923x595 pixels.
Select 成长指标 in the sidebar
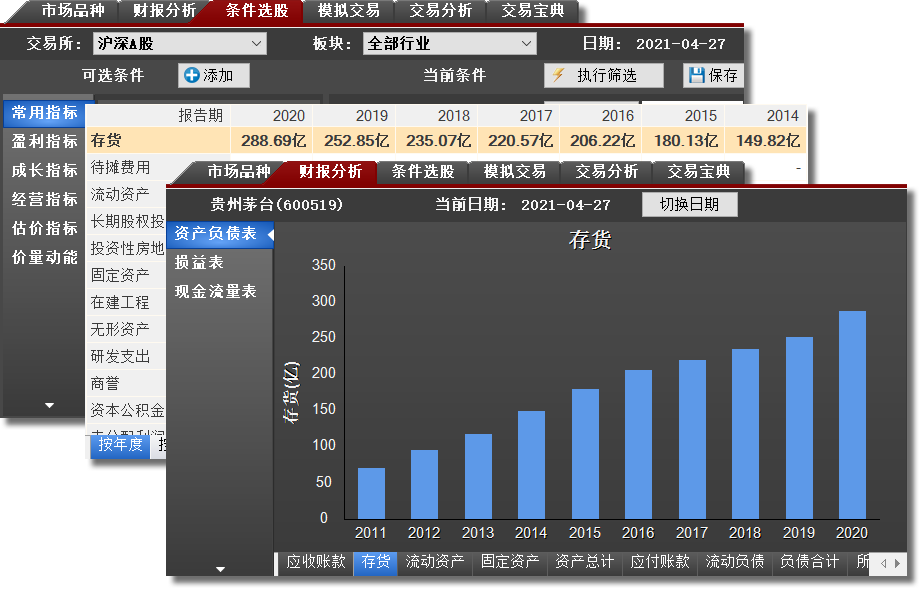tap(44, 170)
